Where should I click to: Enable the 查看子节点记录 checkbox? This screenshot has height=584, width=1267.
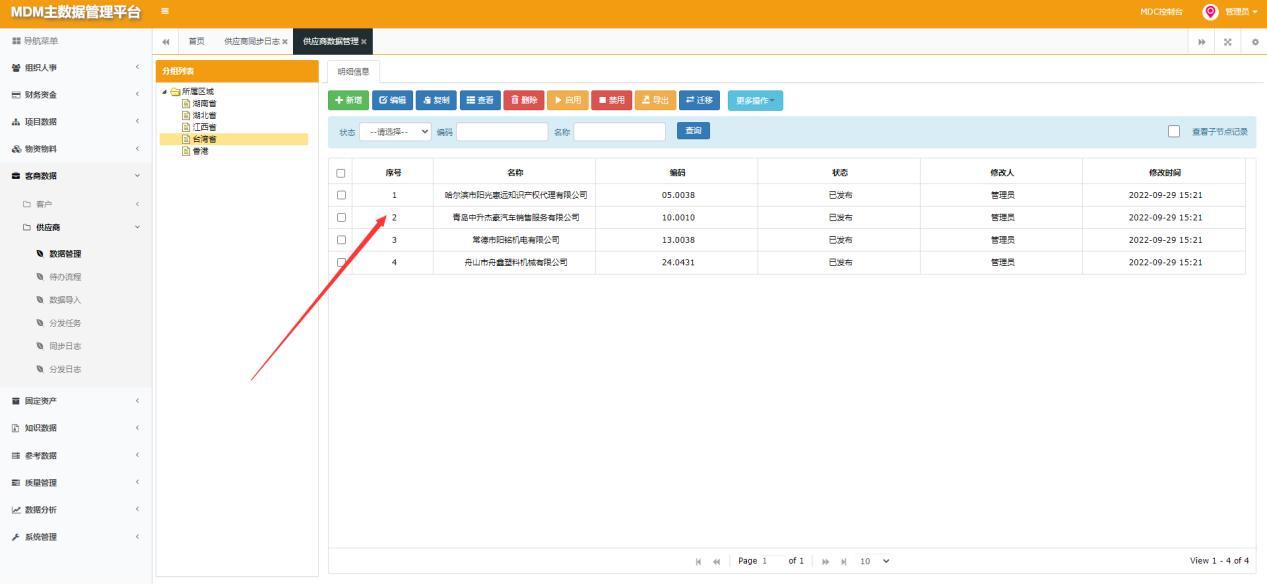tap(1174, 131)
